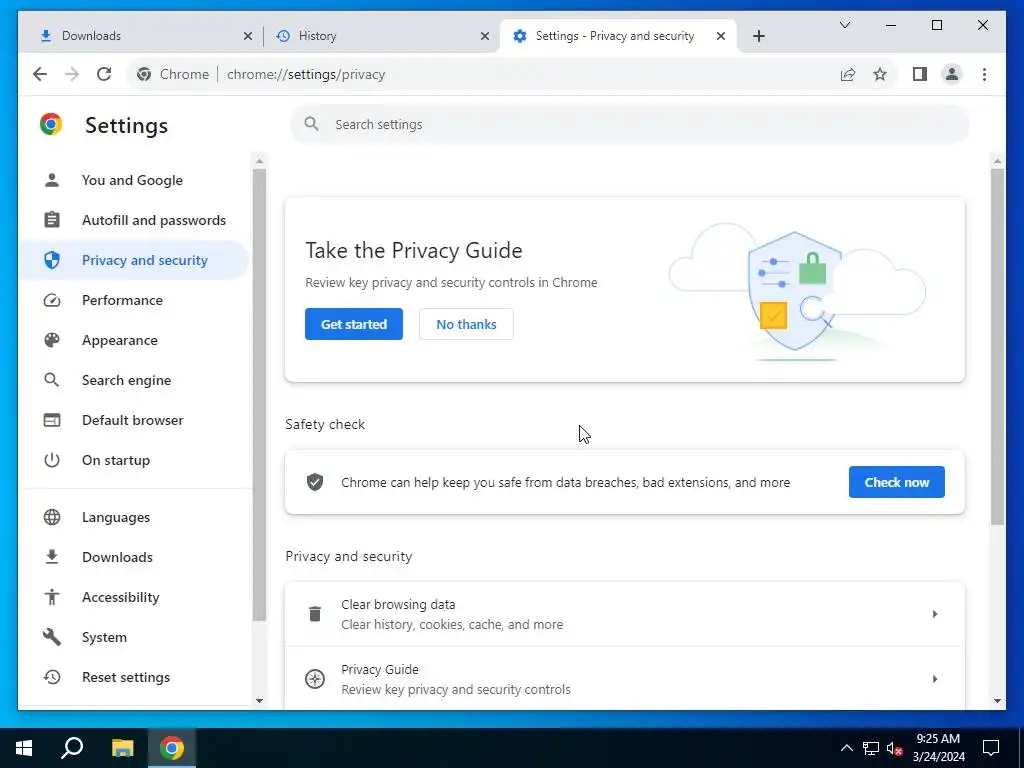Viewport: 1024px width, 768px height.
Task: Open the tab search dropdown chevron
Action: [x=844, y=25]
